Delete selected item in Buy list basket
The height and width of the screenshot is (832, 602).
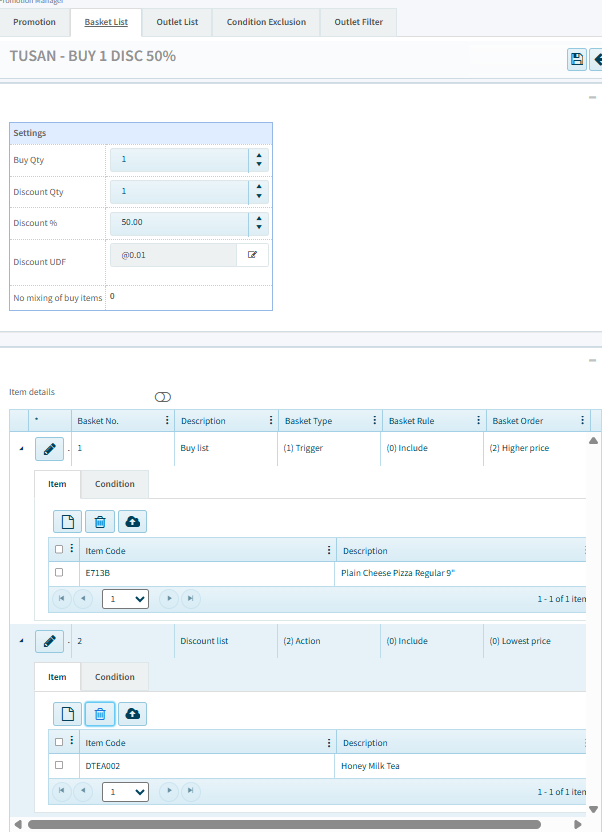100,521
